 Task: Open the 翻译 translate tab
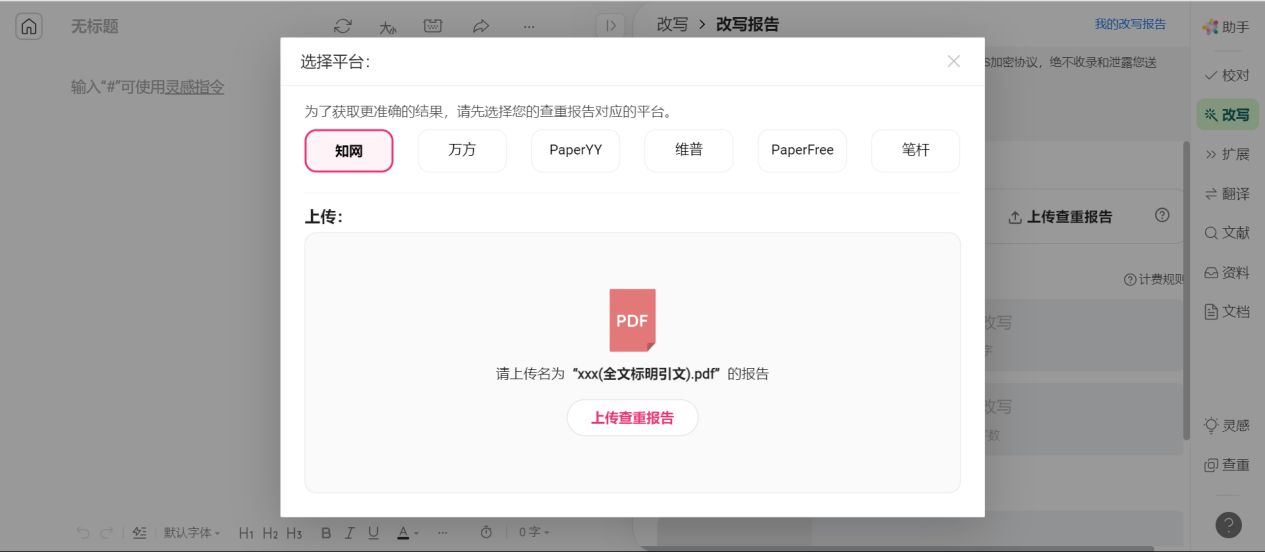tap(1227, 194)
